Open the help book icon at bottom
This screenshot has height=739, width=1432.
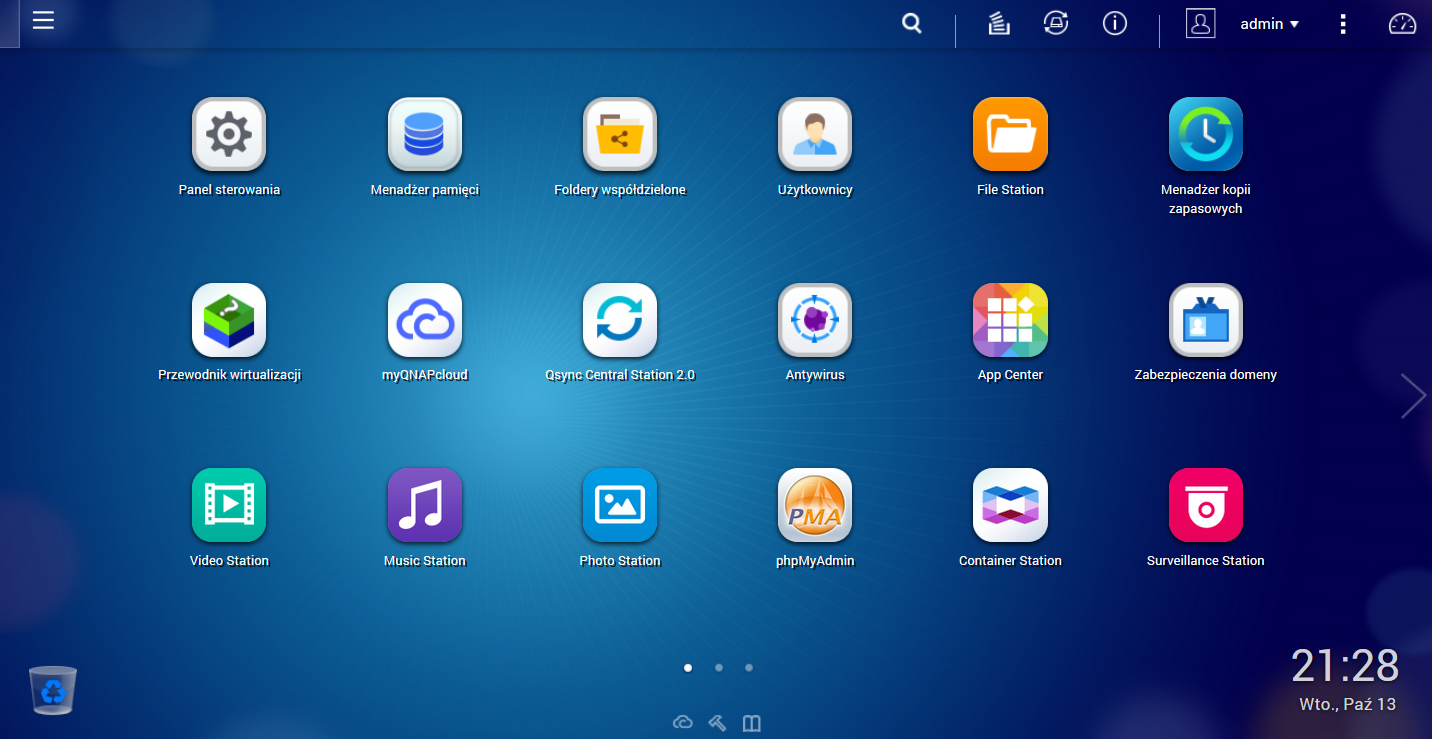tap(751, 722)
